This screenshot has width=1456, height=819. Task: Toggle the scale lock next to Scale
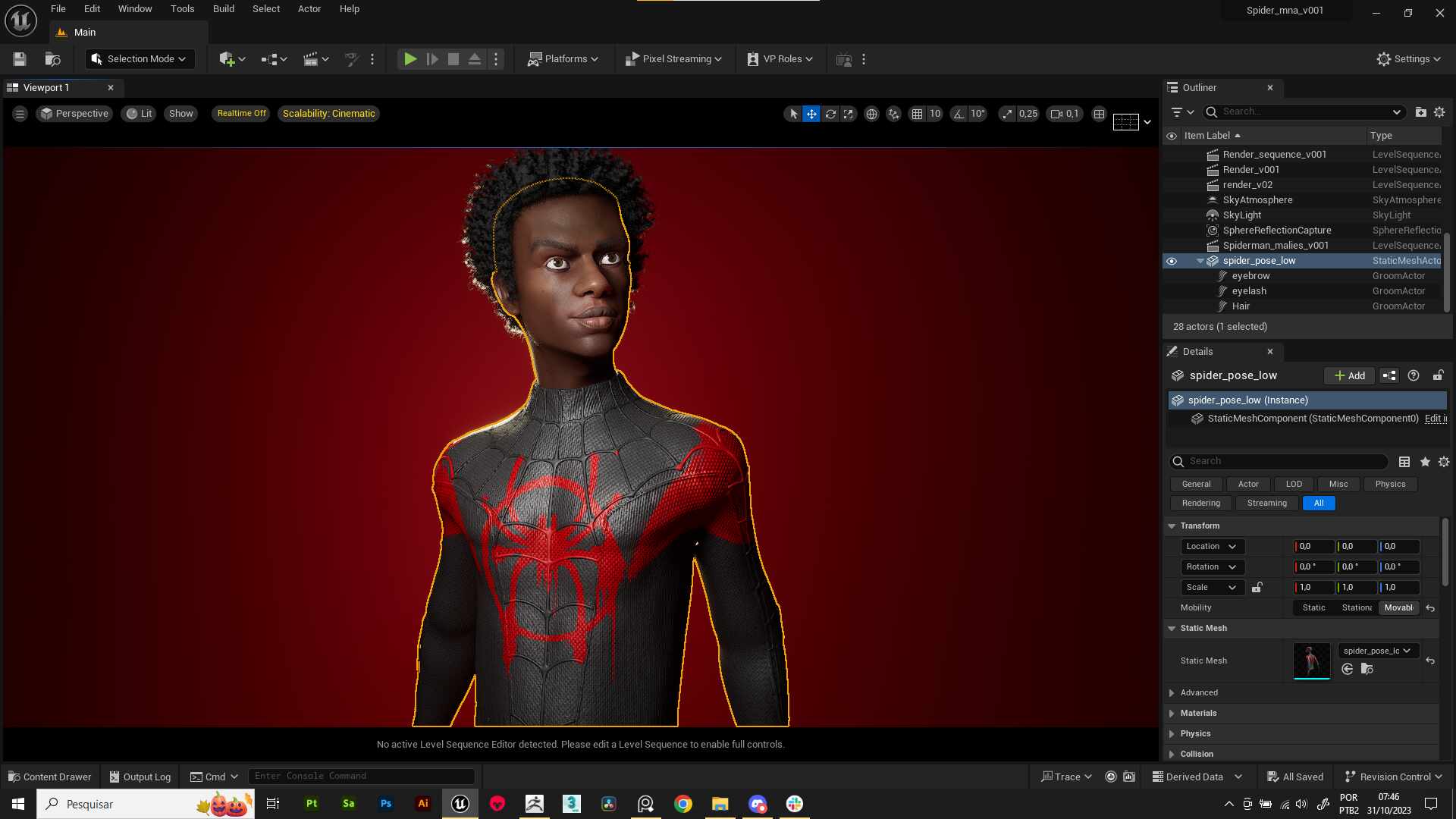[1257, 588]
